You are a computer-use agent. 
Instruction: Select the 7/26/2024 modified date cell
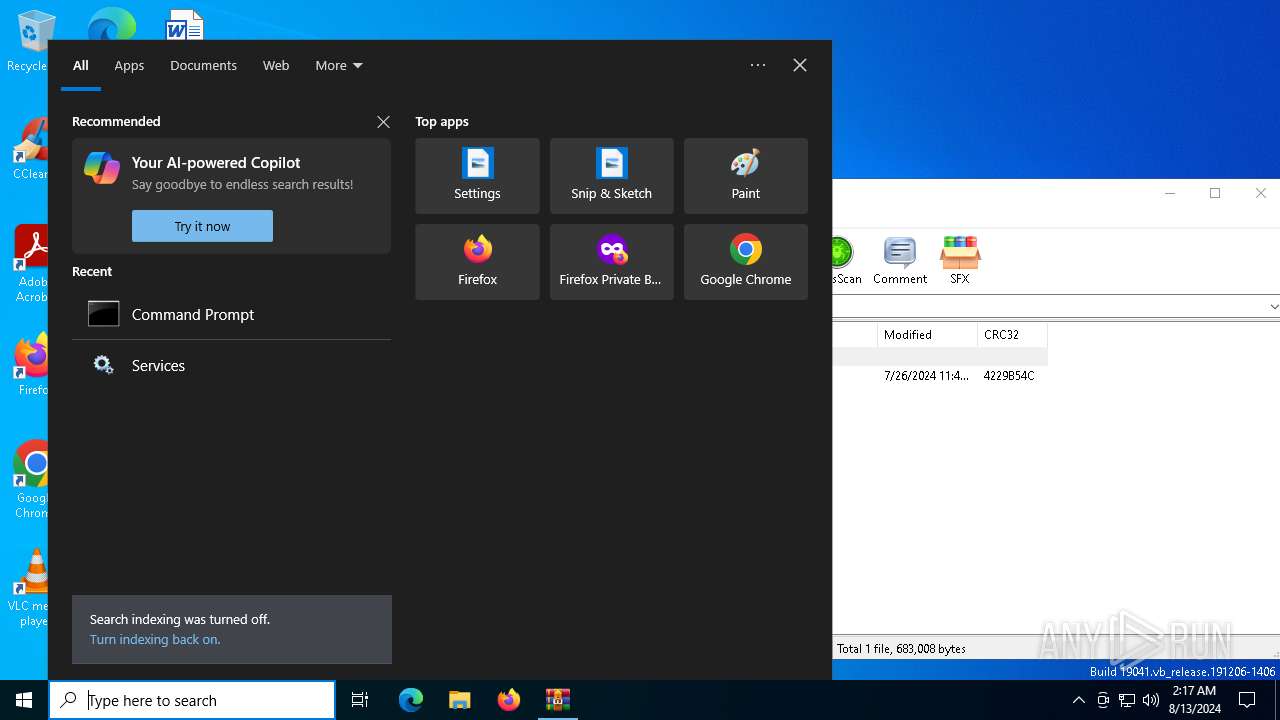926,376
